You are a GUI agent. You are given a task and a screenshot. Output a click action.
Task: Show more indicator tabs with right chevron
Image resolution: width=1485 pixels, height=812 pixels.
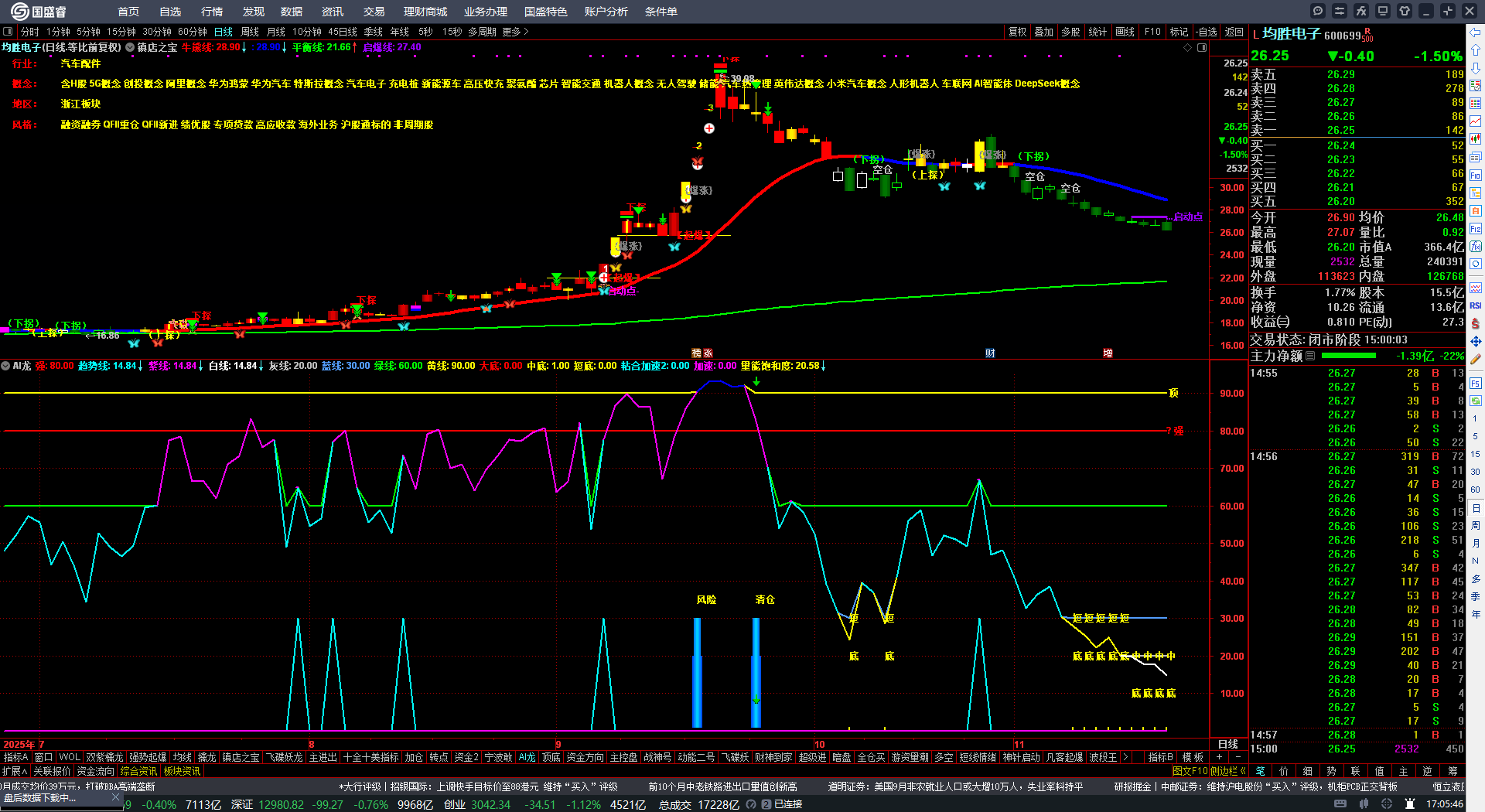click(1125, 757)
